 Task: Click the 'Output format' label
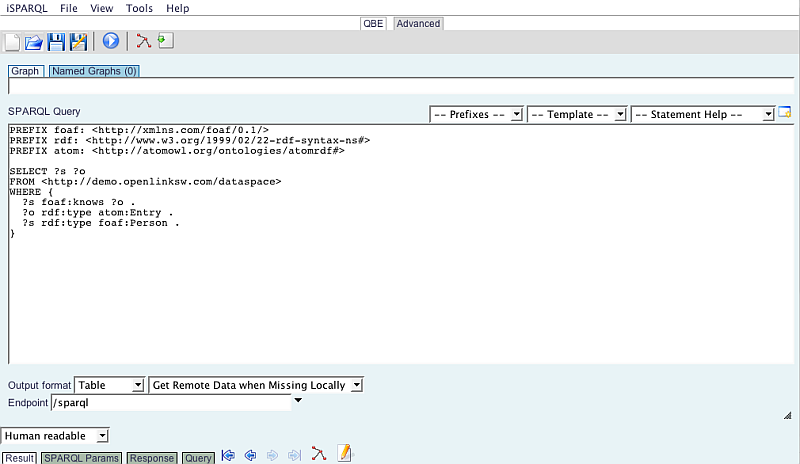39,385
